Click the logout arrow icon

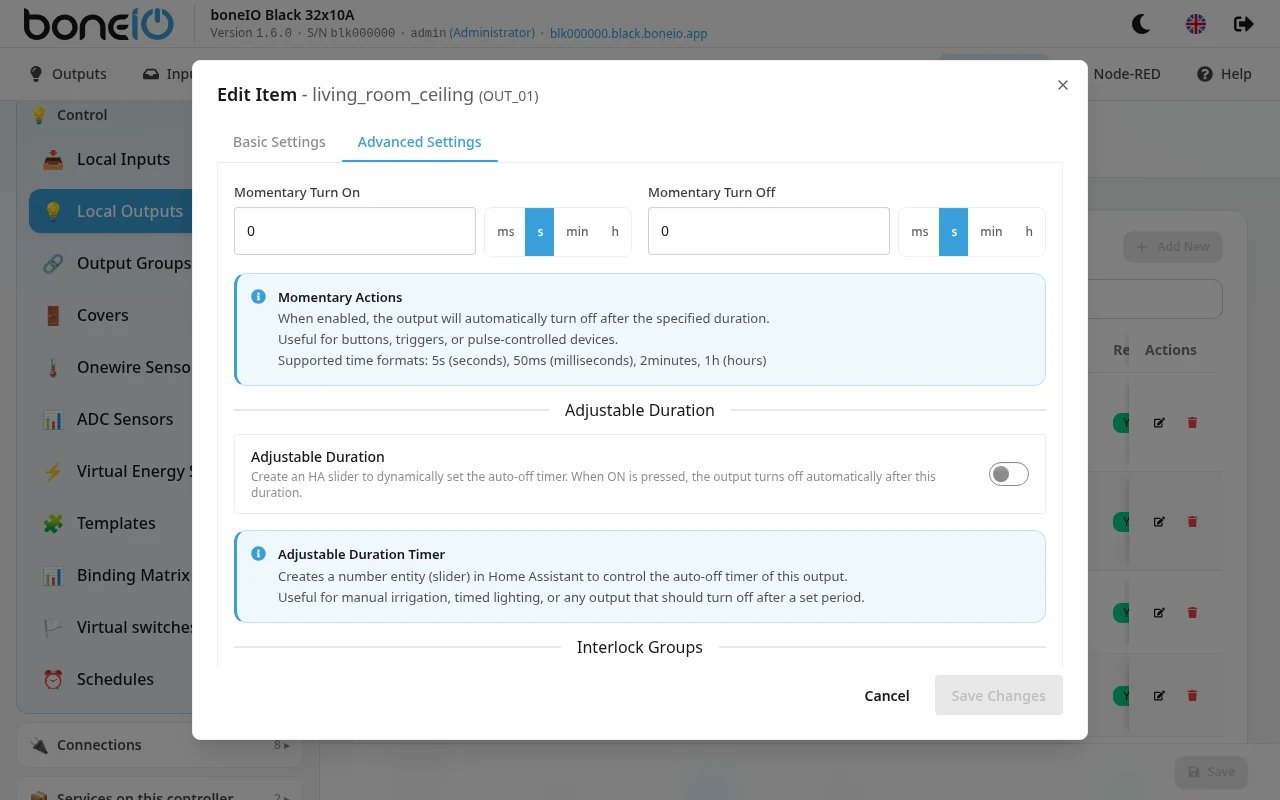[x=1244, y=24]
